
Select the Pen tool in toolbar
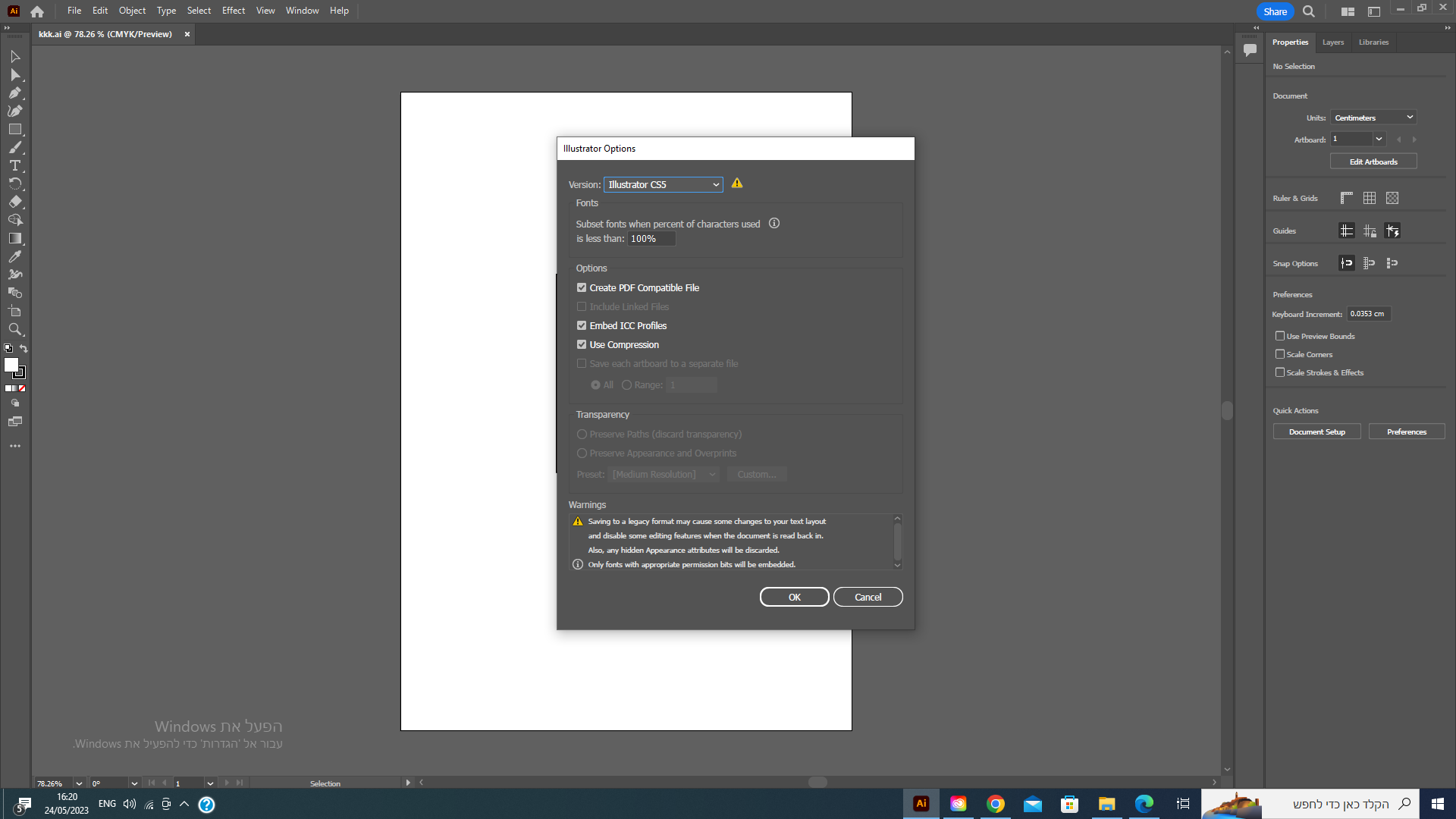(x=14, y=93)
